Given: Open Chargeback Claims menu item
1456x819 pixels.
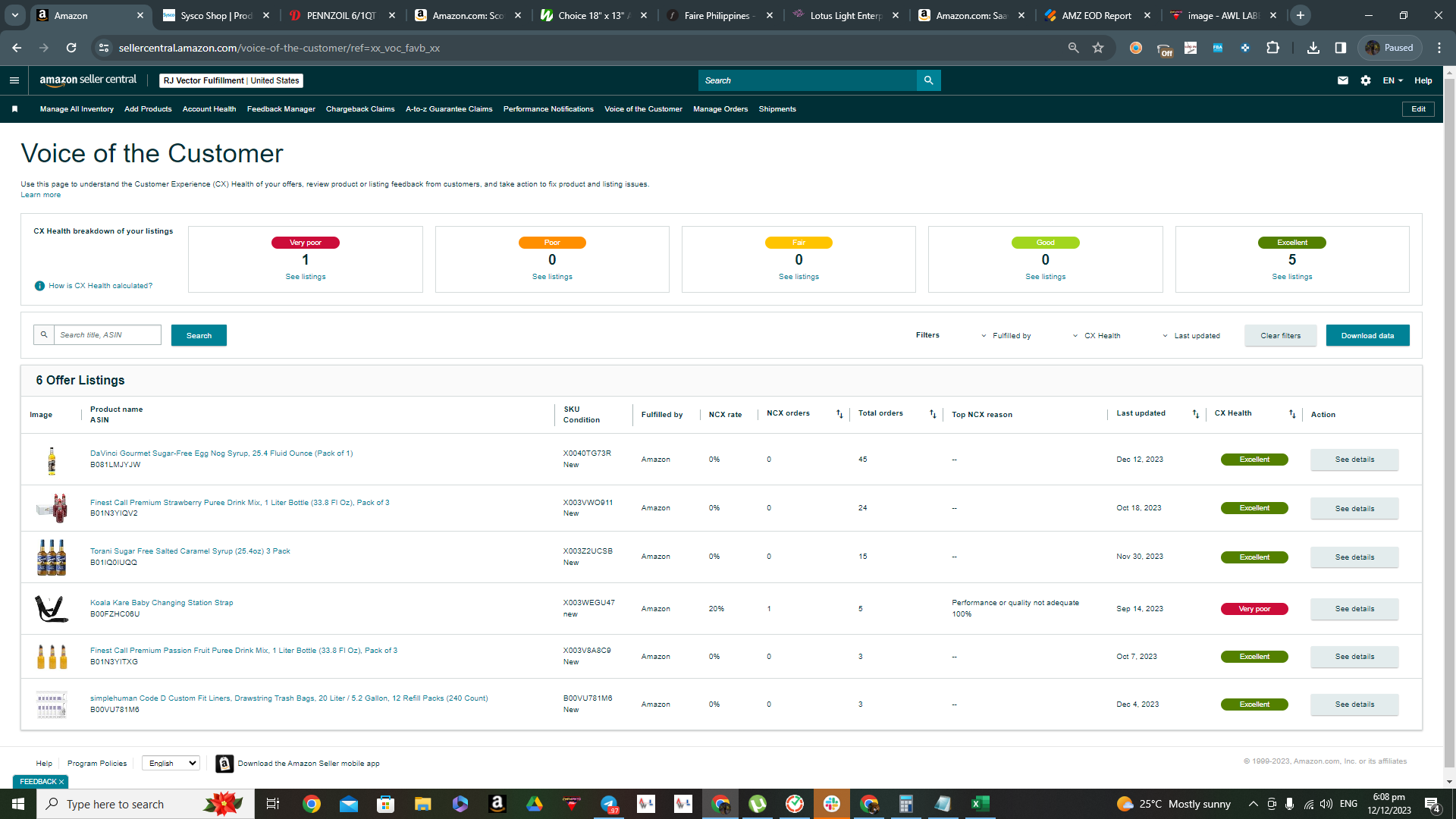Looking at the screenshot, I should click(360, 109).
